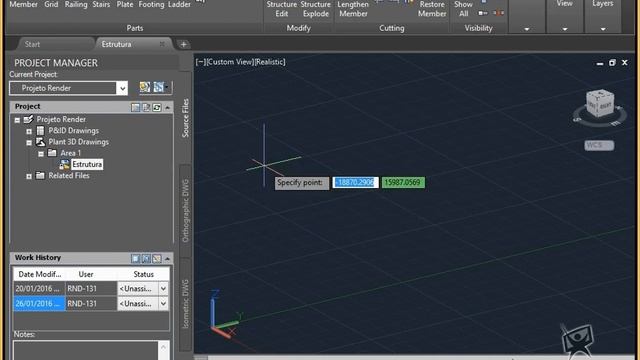This screenshot has width=640, height=360.
Task: Click the first icon in Project panel header
Action: [136, 107]
